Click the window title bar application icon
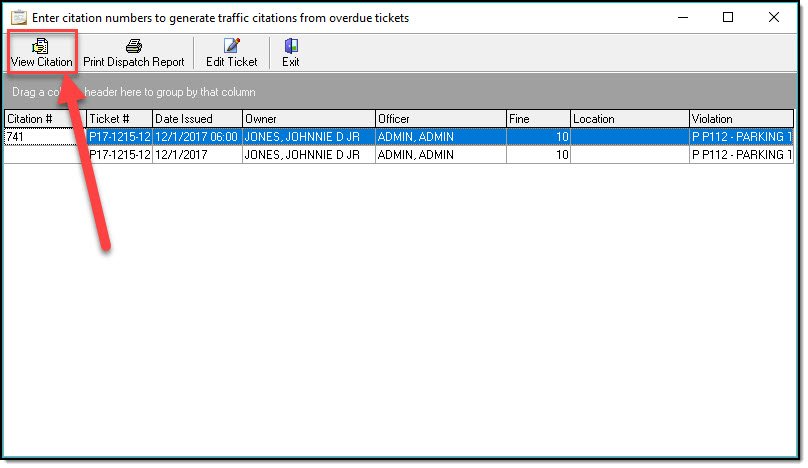 tap(19, 18)
